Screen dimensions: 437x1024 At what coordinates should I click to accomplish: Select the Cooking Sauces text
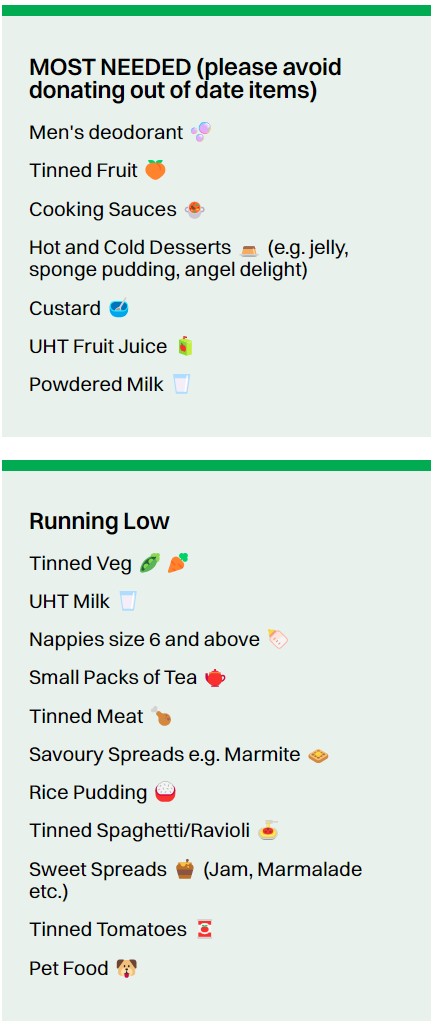103,210
